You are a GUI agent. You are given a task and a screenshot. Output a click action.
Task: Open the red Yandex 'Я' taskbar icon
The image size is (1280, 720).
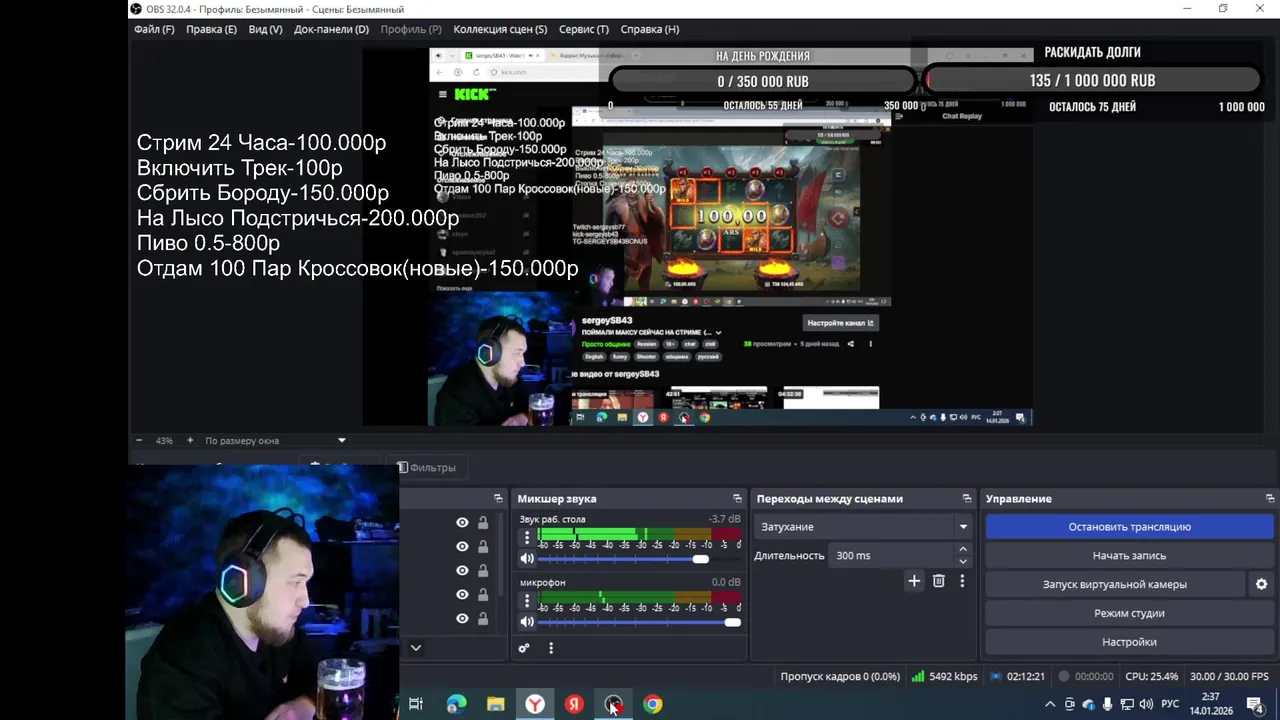574,704
